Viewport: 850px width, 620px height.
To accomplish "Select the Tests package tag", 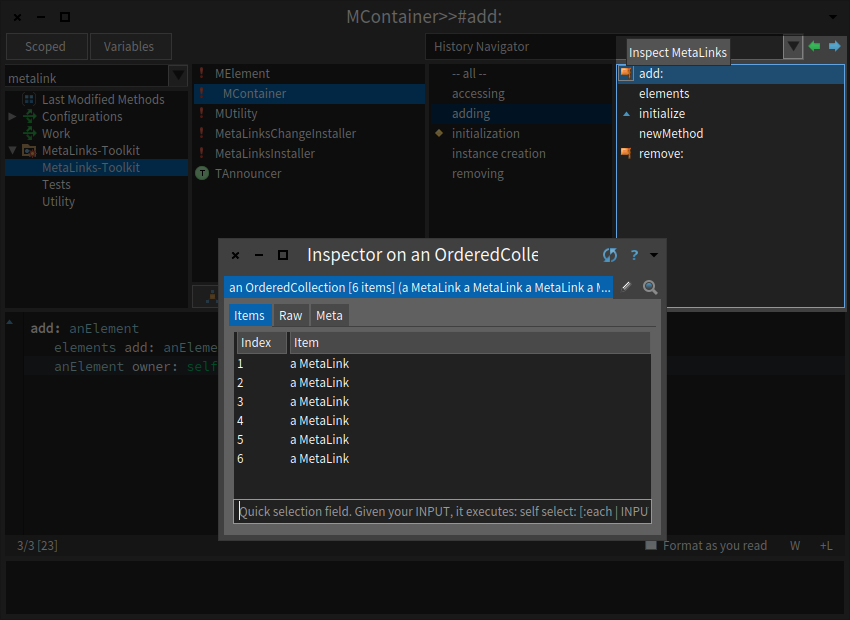I will tap(96, 184).
